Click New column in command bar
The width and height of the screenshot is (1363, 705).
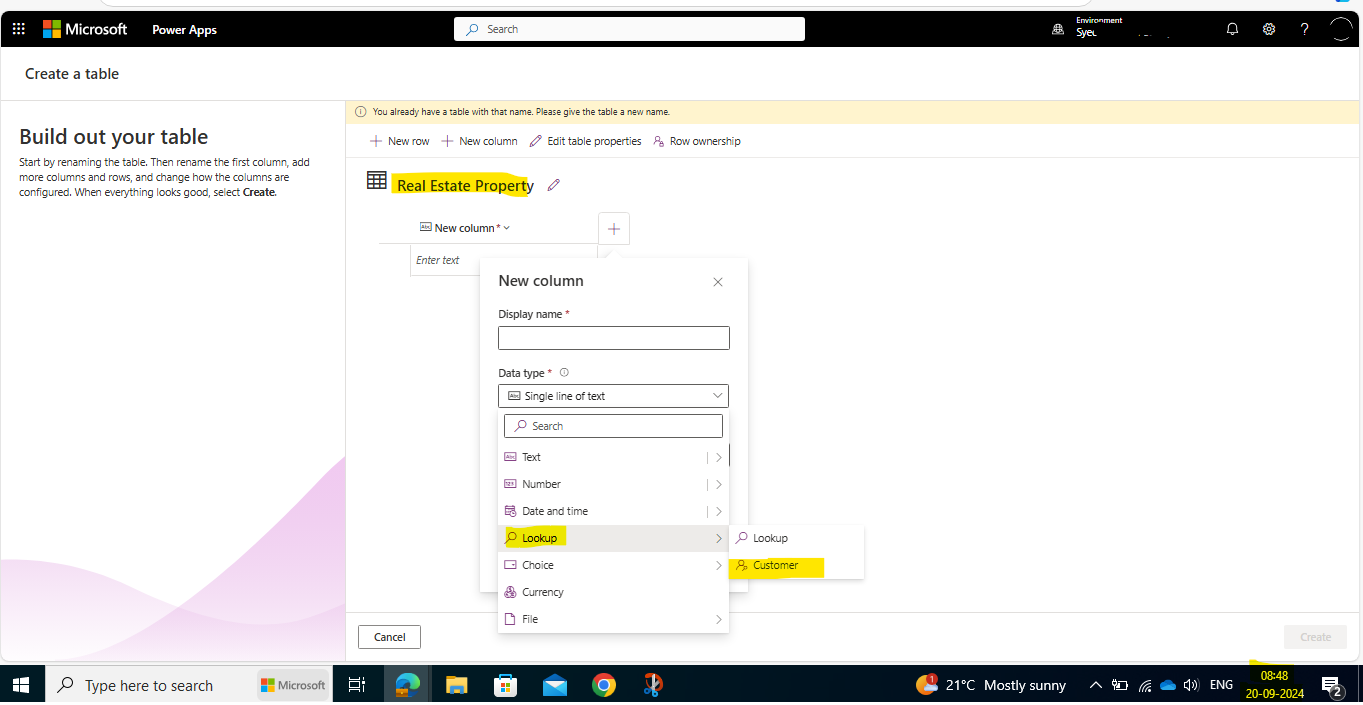(480, 141)
